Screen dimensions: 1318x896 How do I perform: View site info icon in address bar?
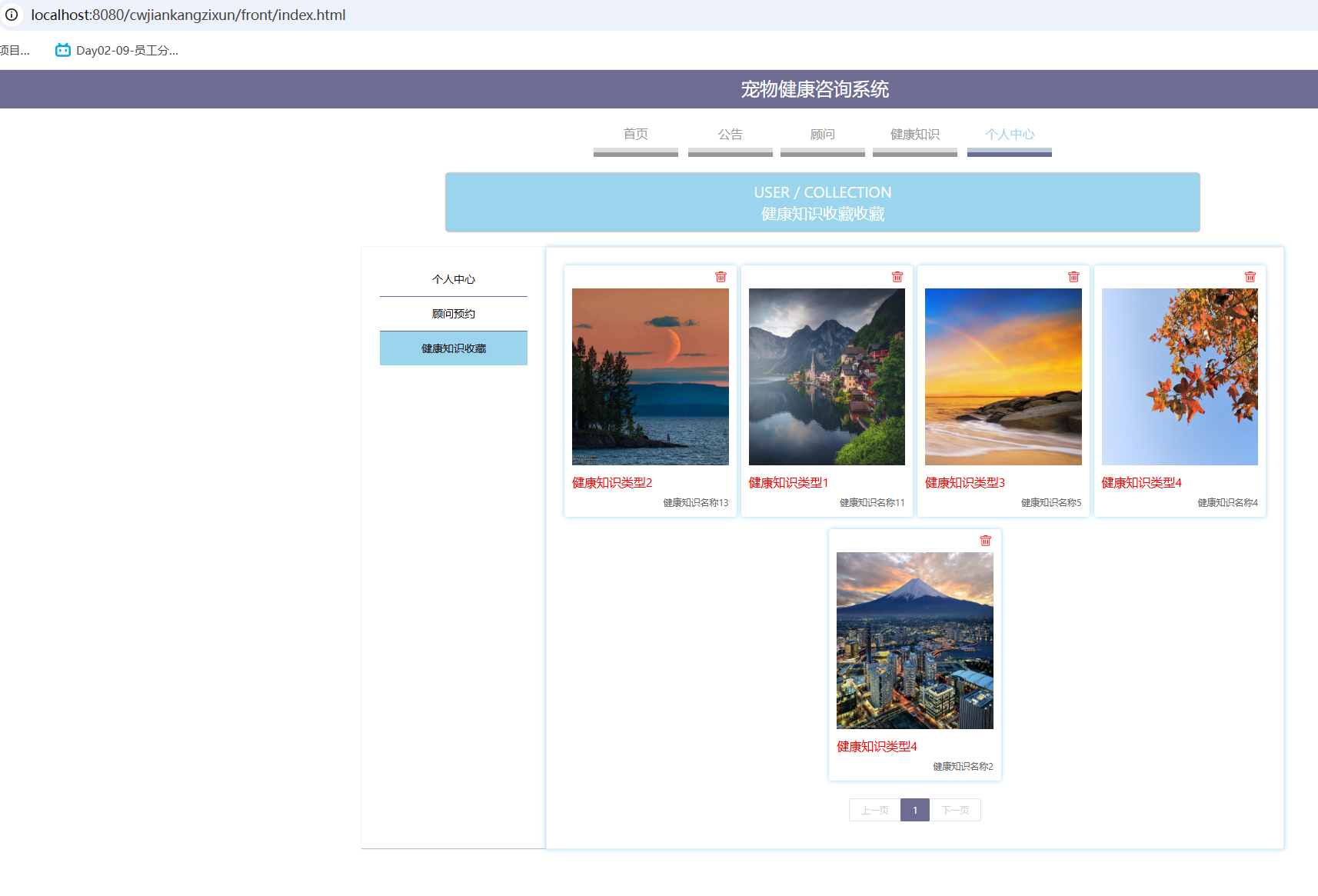[12, 15]
